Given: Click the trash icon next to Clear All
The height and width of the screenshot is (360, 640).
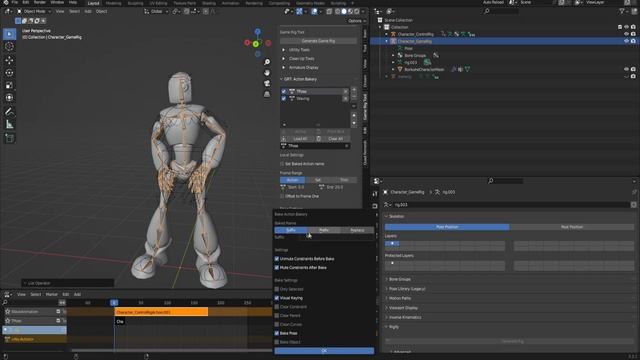Looking at the screenshot, I should click(319, 139).
